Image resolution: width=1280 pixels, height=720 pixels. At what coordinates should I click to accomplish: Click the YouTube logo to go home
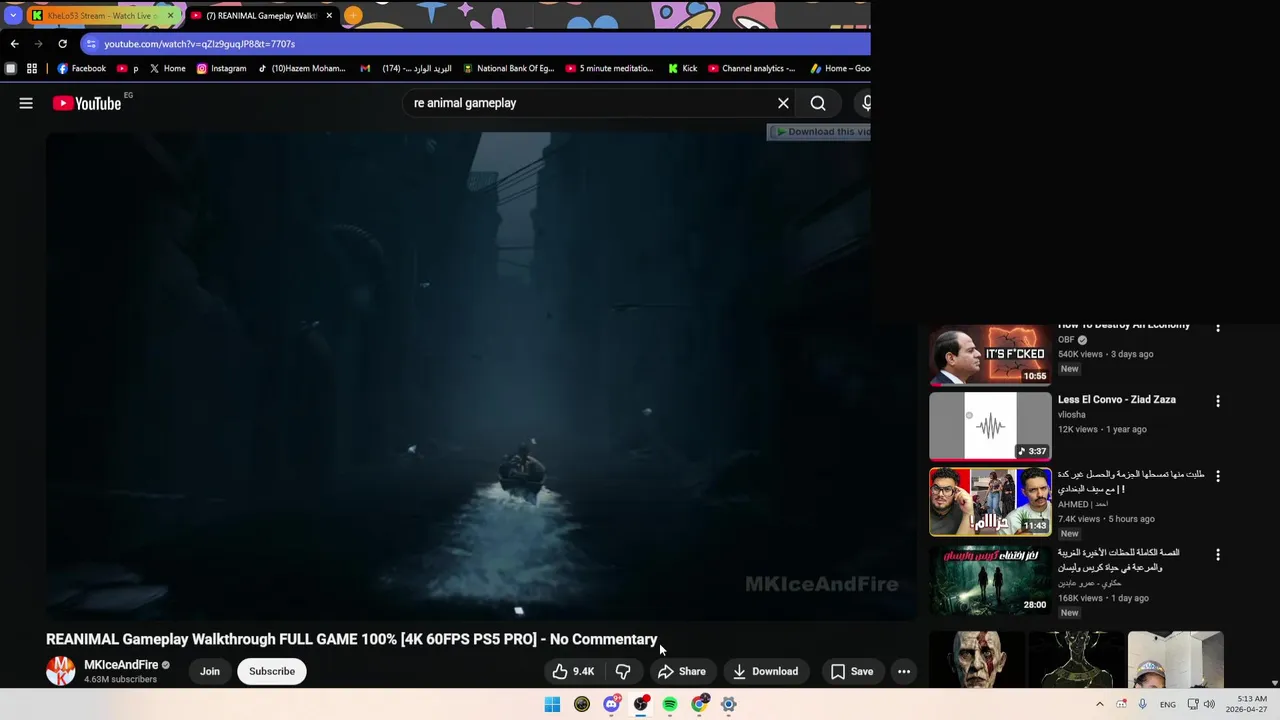click(x=86, y=103)
